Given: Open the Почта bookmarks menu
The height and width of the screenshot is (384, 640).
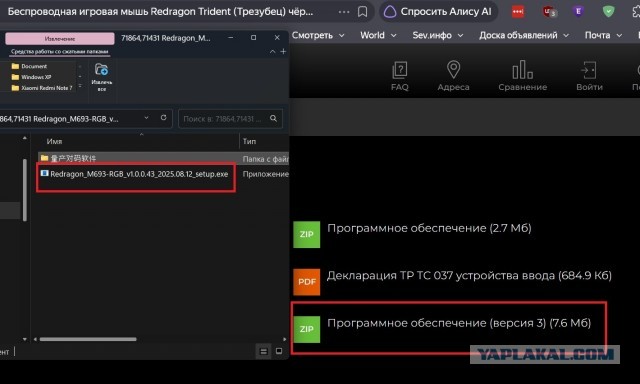Looking at the screenshot, I should (603, 36).
